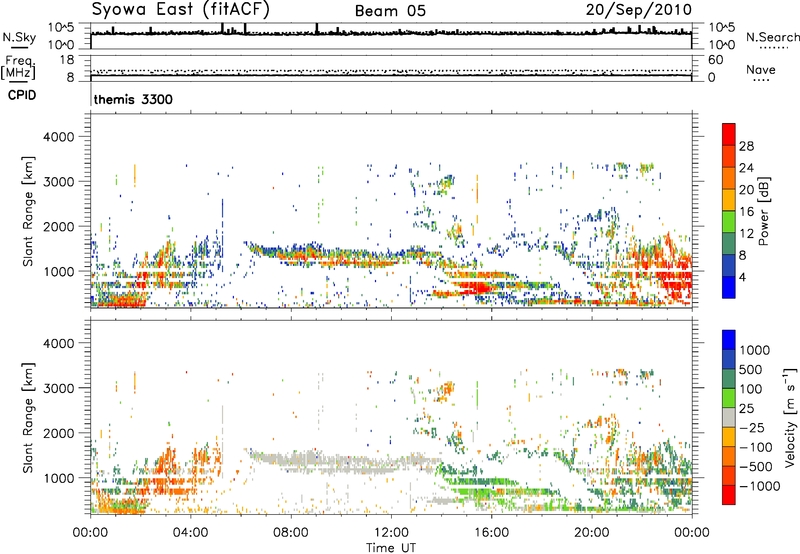Image resolution: width=800 pixels, height=554 pixels.
Task: Select the "Beam 05" header label
Action: (390, 11)
